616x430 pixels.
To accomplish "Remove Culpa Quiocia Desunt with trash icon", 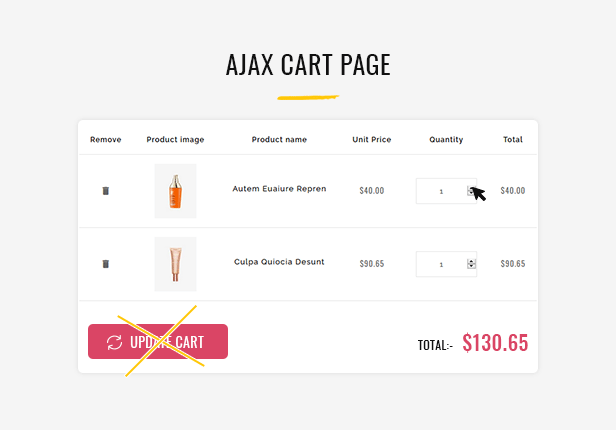I will (105, 264).
